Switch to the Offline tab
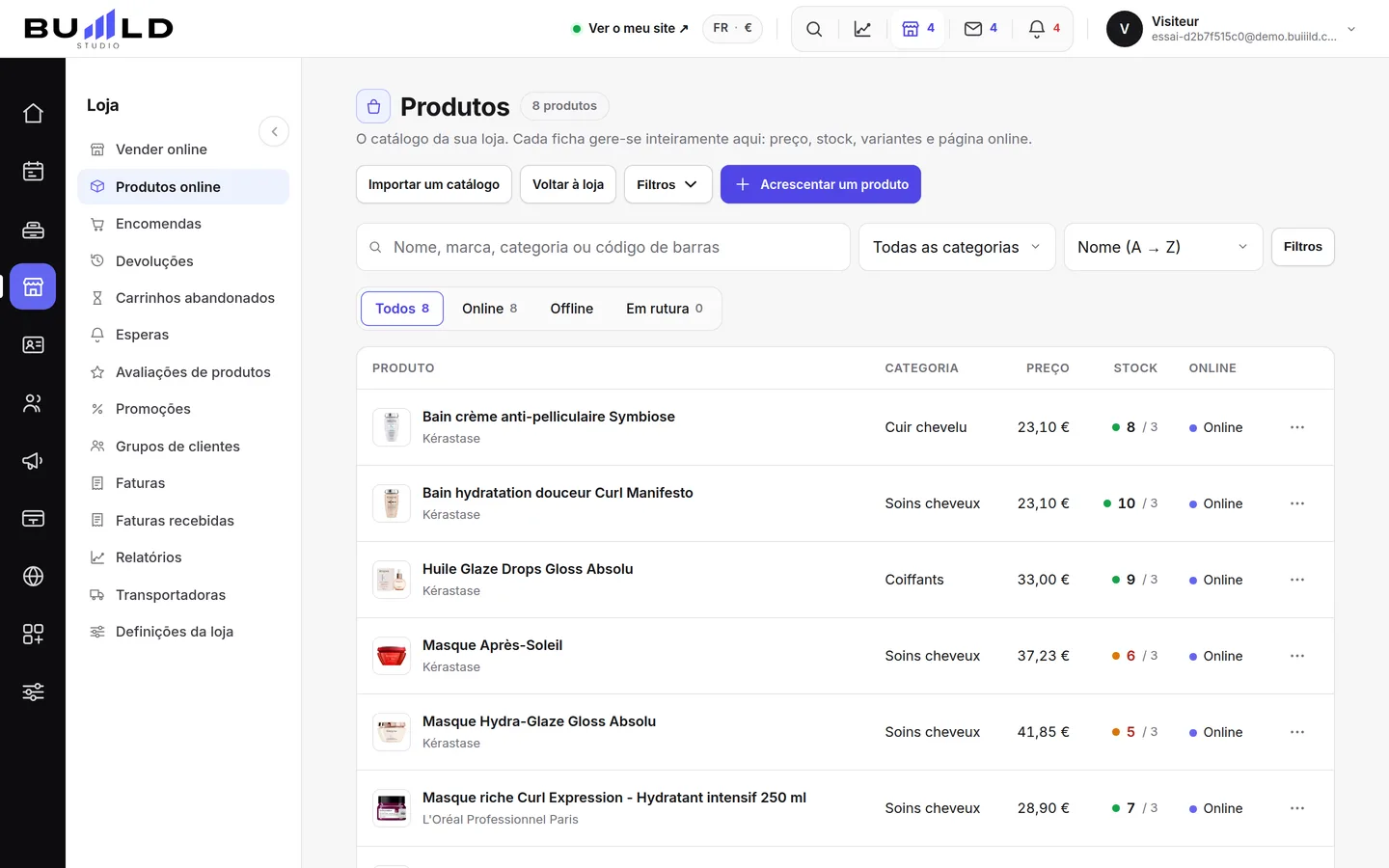This screenshot has width=1389, height=868. (x=572, y=309)
